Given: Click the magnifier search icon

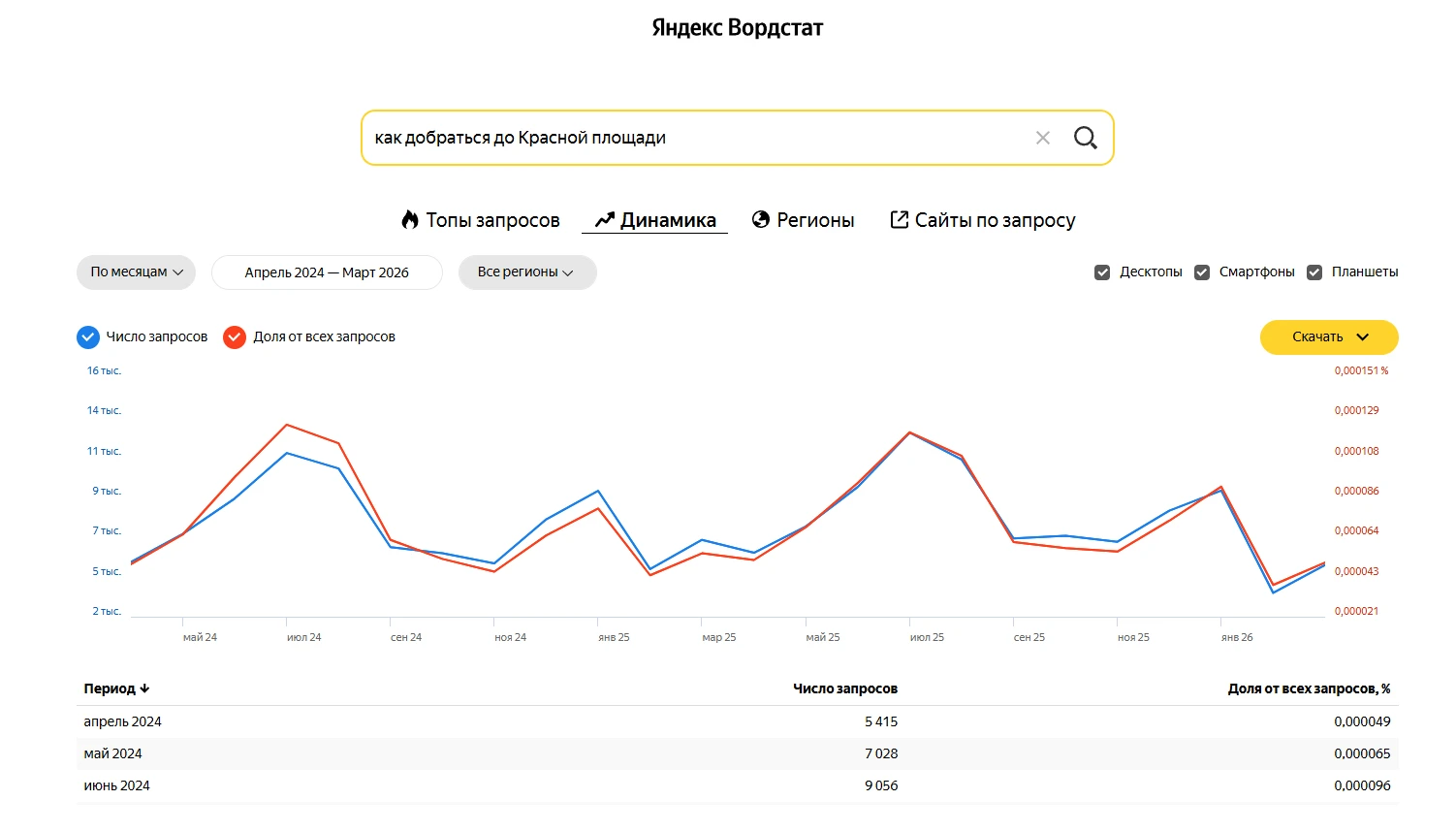Looking at the screenshot, I should [x=1085, y=138].
